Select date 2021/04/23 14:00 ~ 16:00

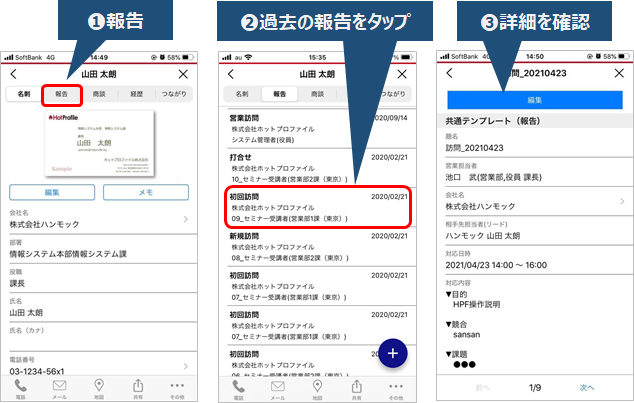(x=496, y=265)
